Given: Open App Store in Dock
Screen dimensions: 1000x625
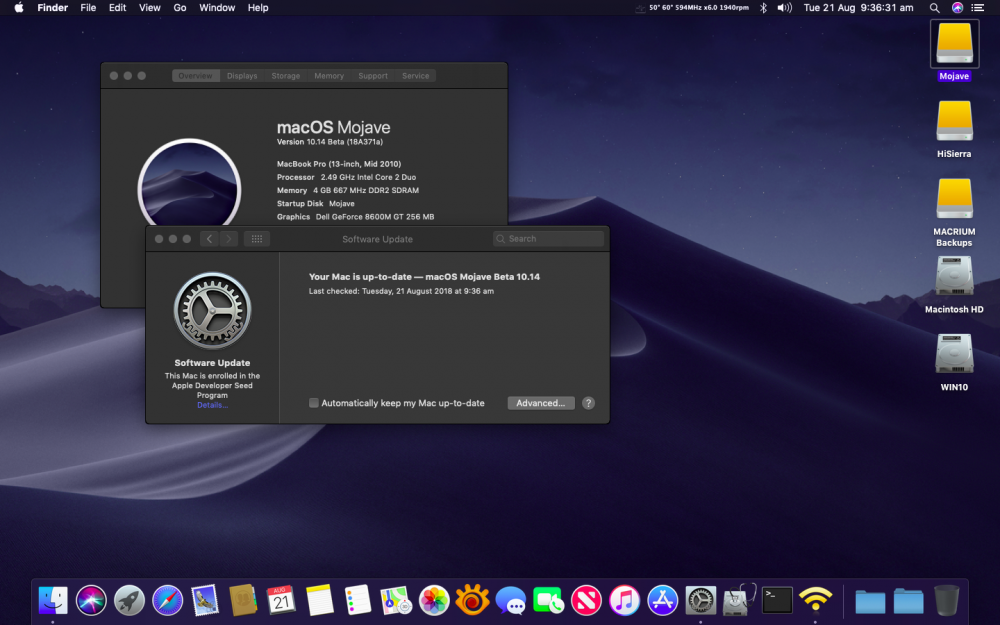Looking at the screenshot, I should tap(663, 600).
